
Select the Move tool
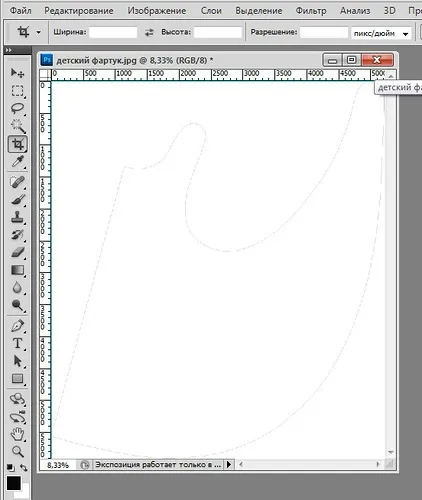[x=17, y=73]
